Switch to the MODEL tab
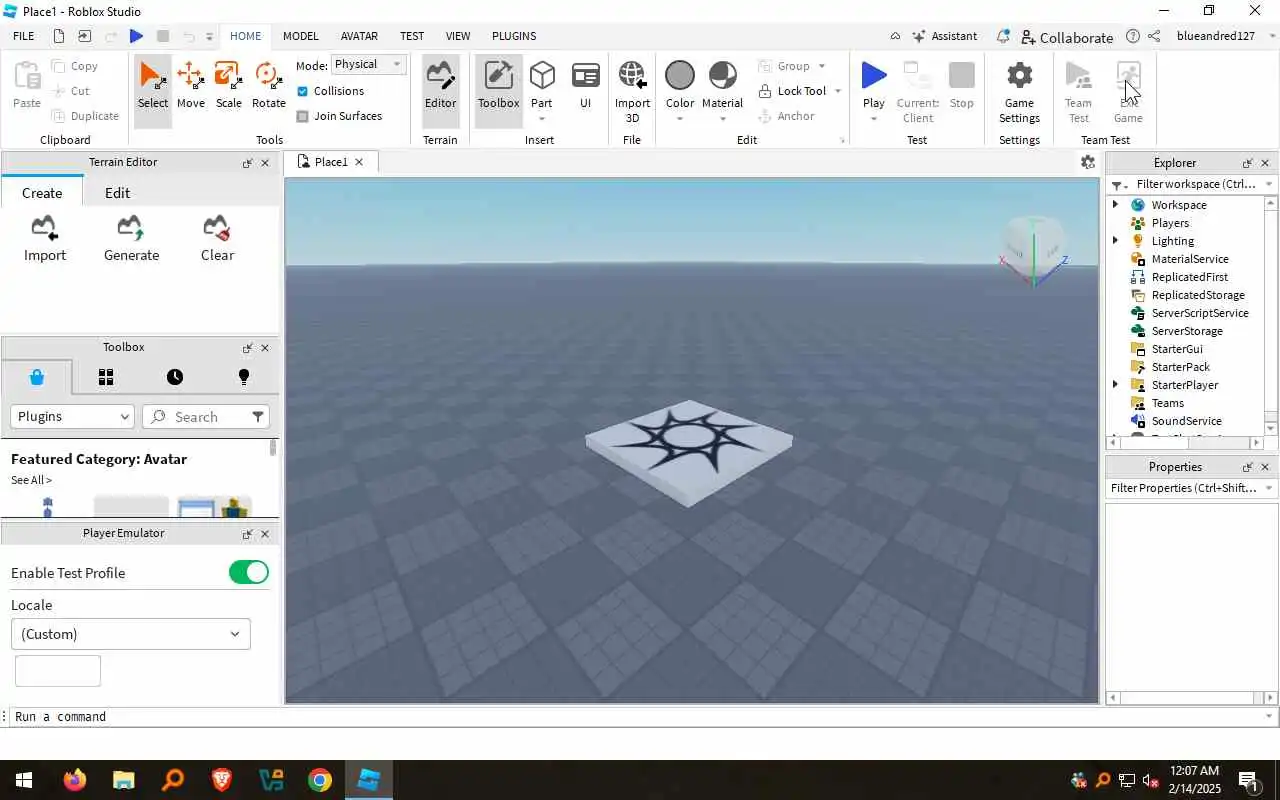The width and height of the screenshot is (1280, 800). (x=300, y=36)
